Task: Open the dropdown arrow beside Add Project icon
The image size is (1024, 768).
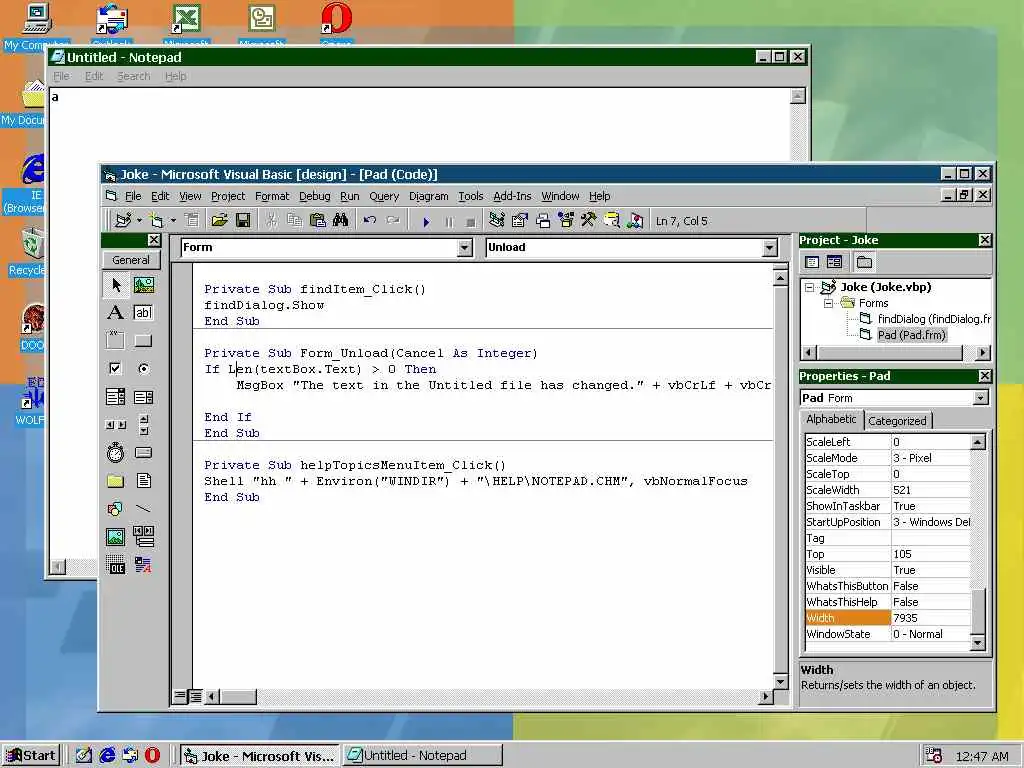Action: pos(138,221)
